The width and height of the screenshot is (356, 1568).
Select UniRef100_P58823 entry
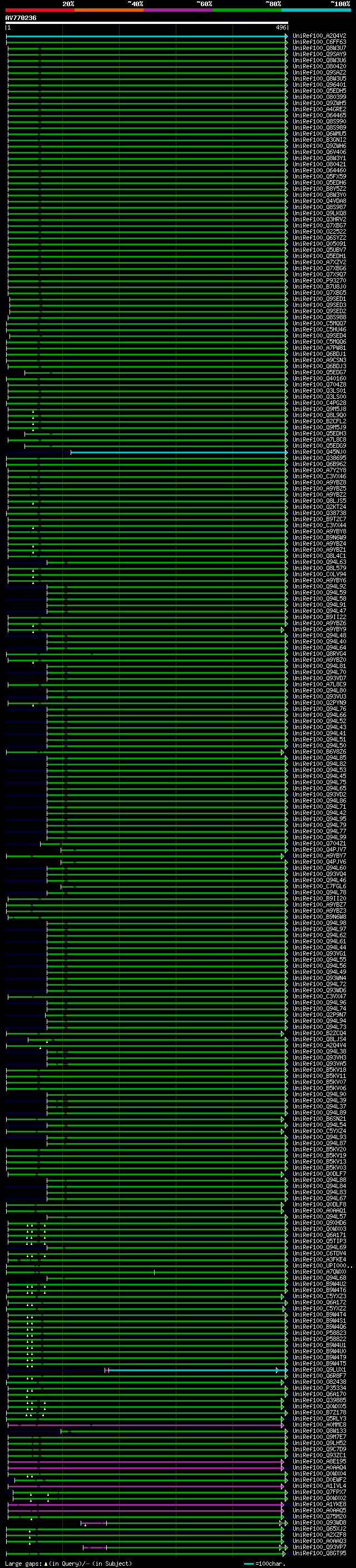pos(319,1333)
